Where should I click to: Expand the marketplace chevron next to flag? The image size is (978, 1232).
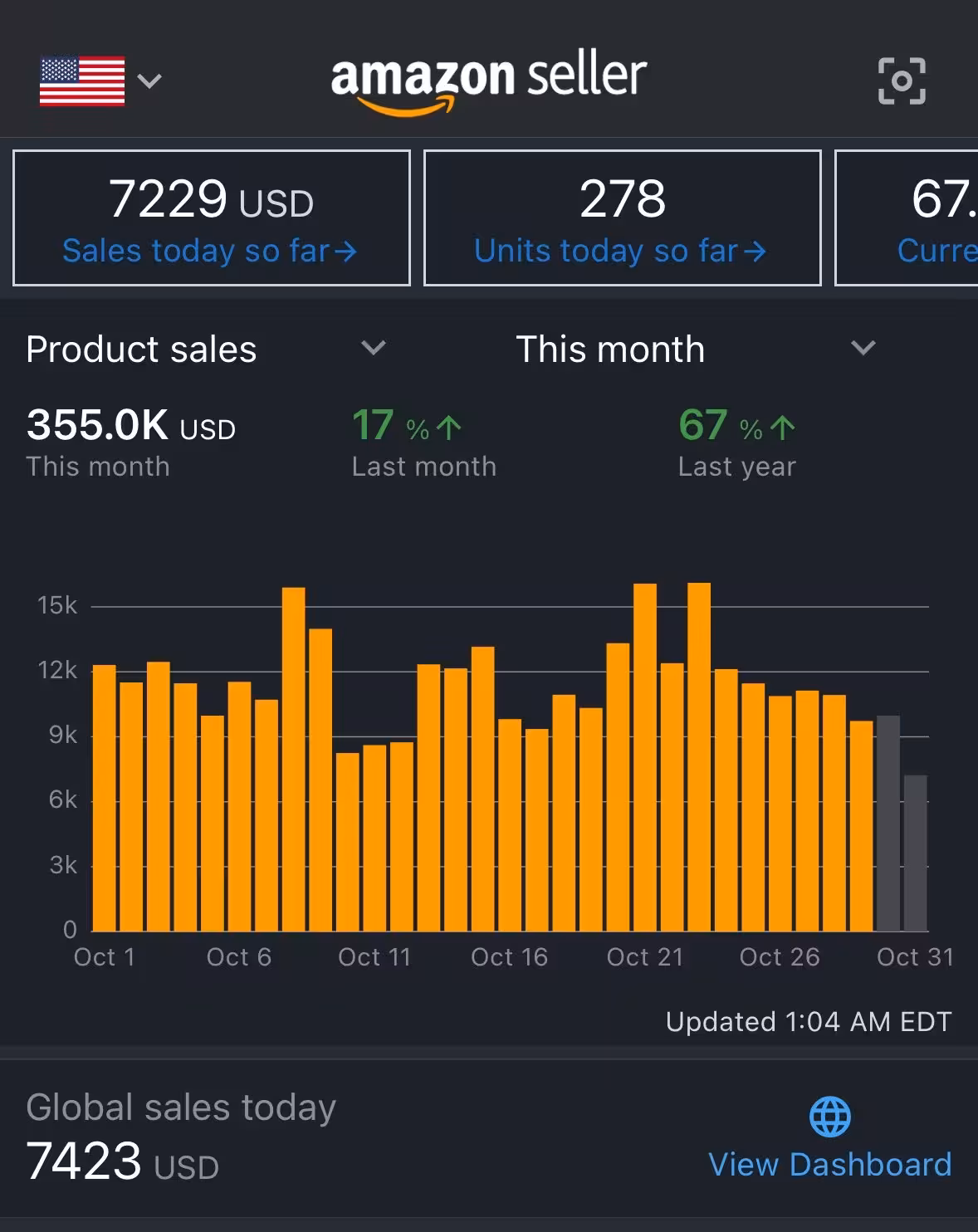pos(149,81)
